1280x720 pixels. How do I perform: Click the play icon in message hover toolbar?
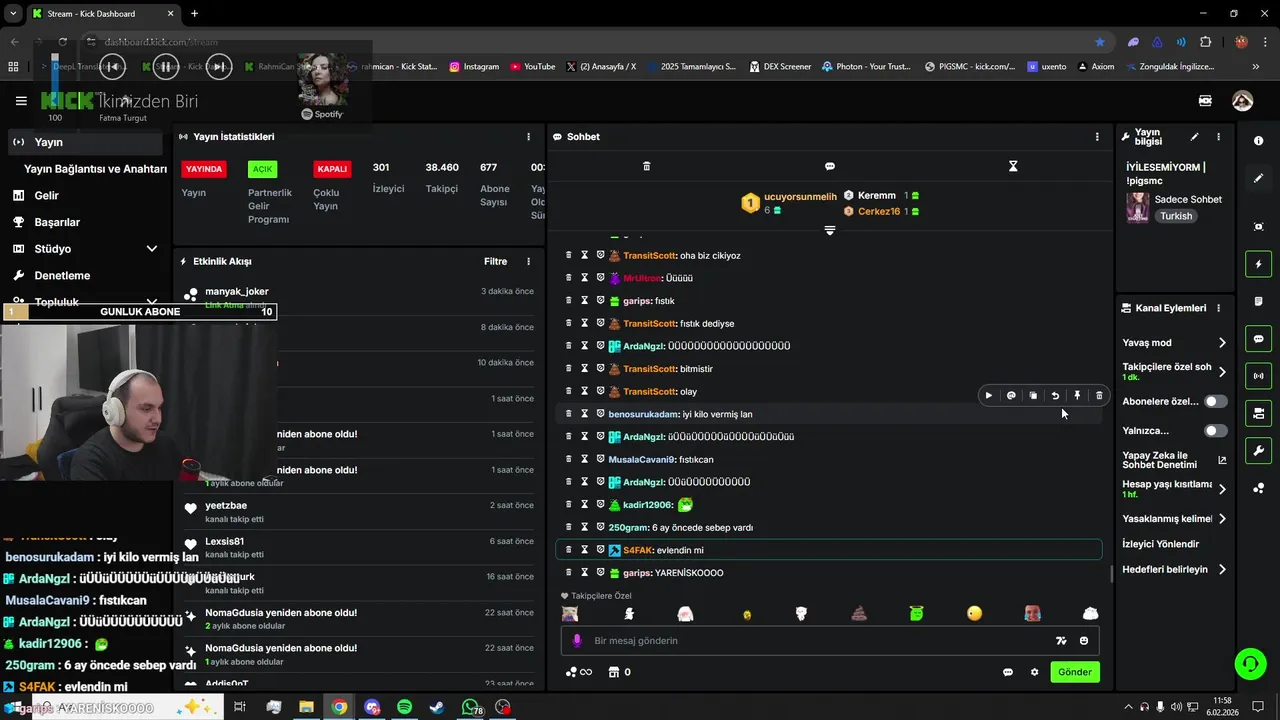click(x=989, y=395)
